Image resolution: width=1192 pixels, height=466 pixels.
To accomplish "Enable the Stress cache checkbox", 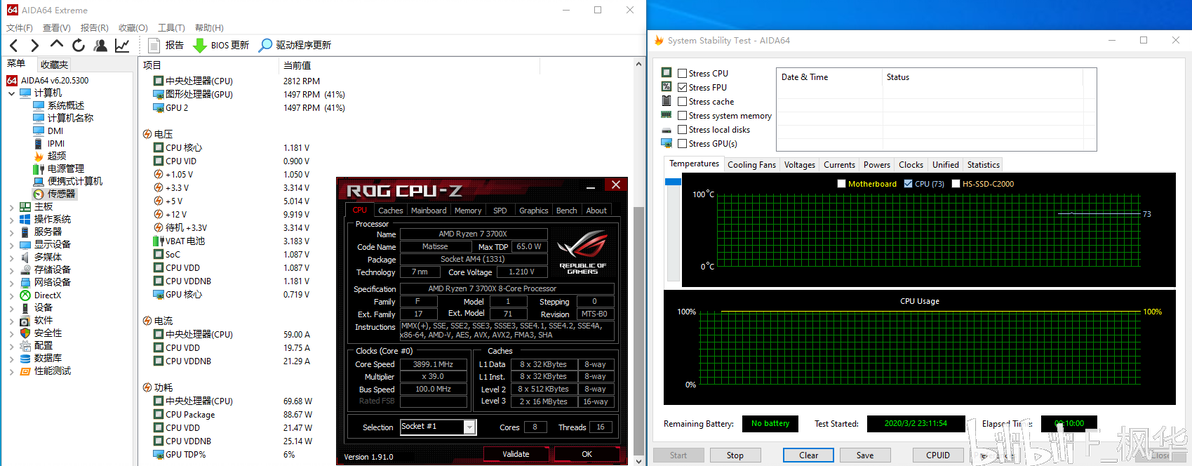I will coord(682,102).
